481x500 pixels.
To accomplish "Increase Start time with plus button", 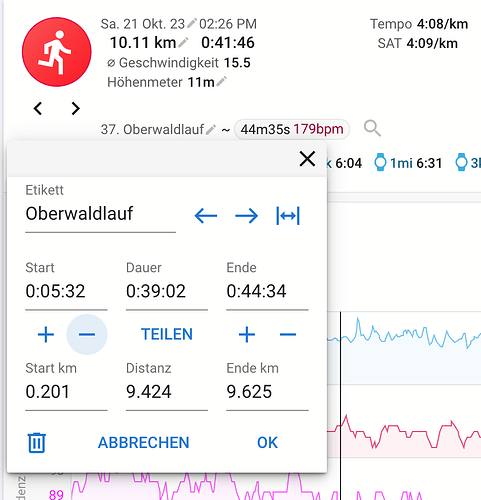I will [46, 334].
